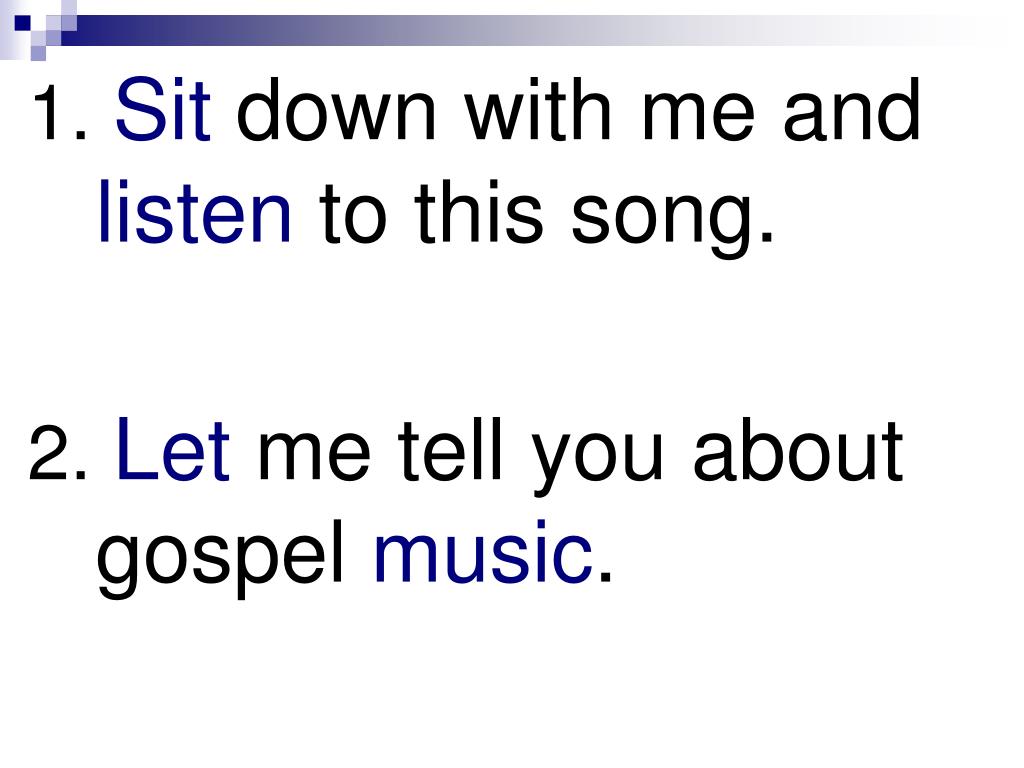
Task: Click the blue word "Sit"
Action: (163, 110)
